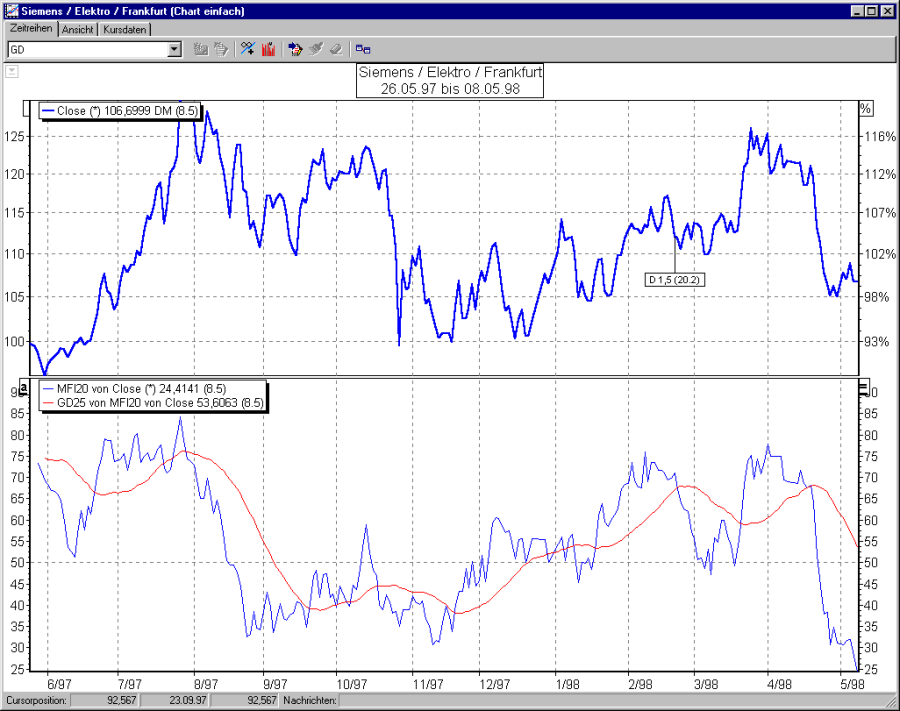Screen dimensions: 900x711
Task: Click the second grayed copy icon
Action: coord(224,48)
